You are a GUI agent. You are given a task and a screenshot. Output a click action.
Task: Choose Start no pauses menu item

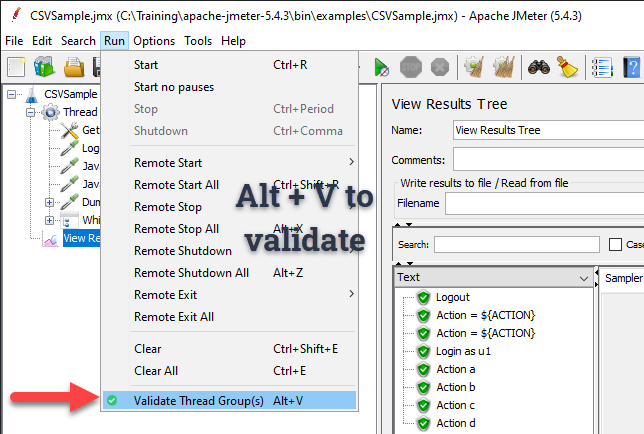(230, 87)
